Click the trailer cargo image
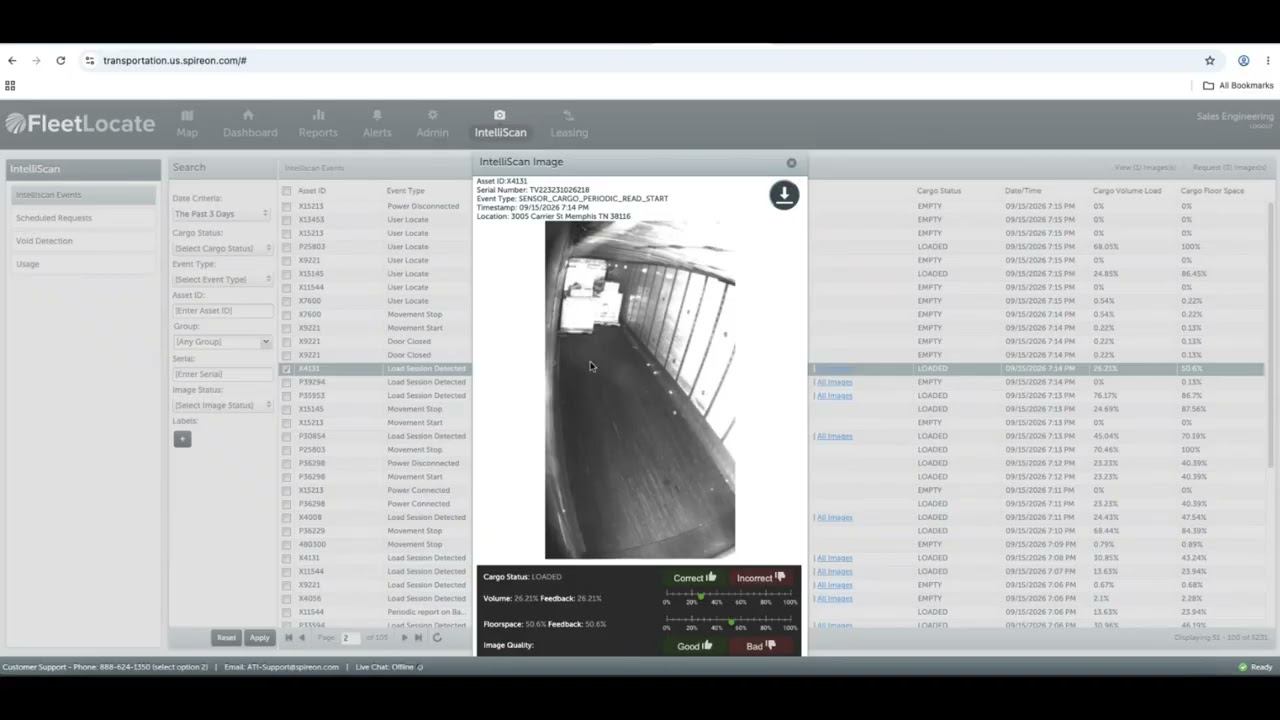Viewport: 1280px width, 720px height. pyautogui.click(x=640, y=389)
